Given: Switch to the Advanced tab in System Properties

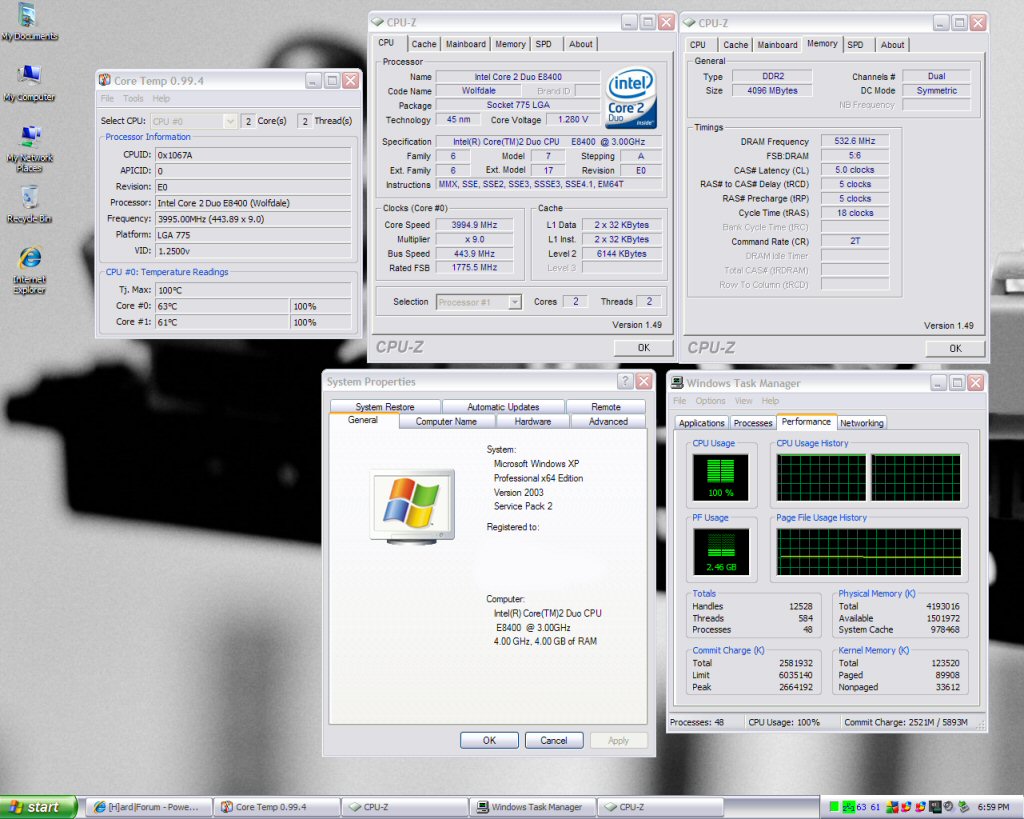Looking at the screenshot, I should (x=608, y=421).
